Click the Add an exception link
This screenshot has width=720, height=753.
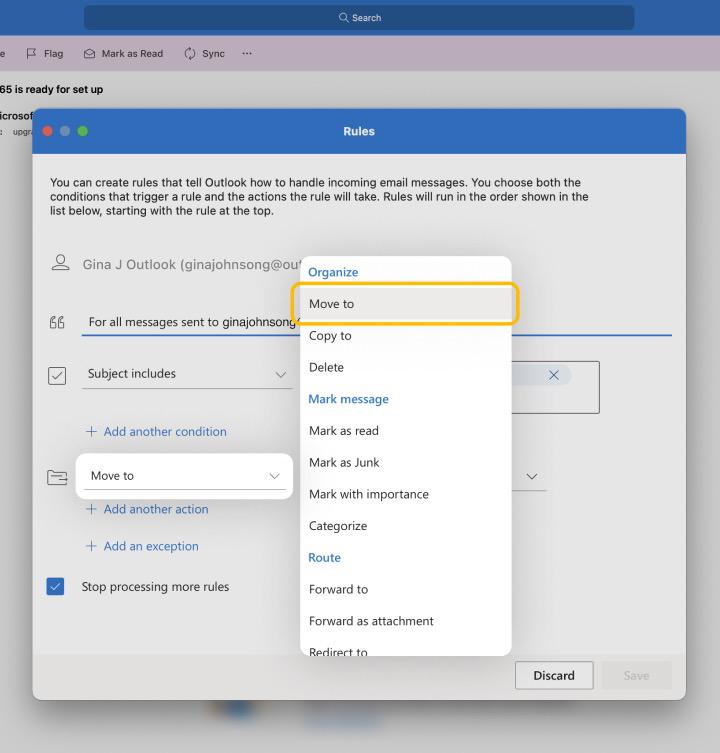150,546
